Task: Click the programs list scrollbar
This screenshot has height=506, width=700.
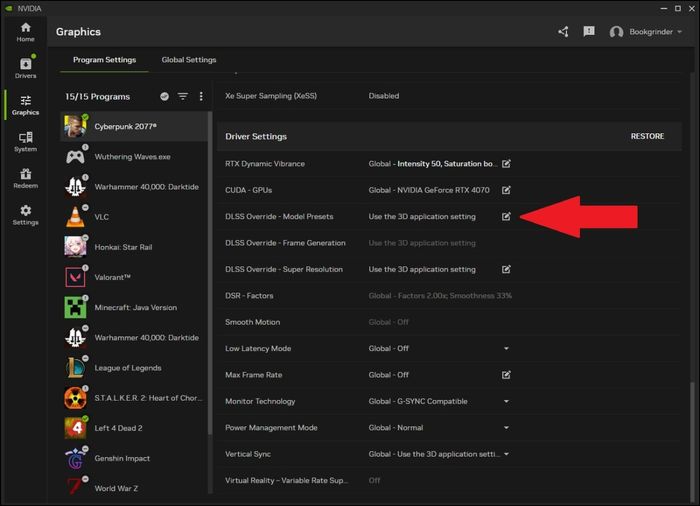Action: coord(210,273)
